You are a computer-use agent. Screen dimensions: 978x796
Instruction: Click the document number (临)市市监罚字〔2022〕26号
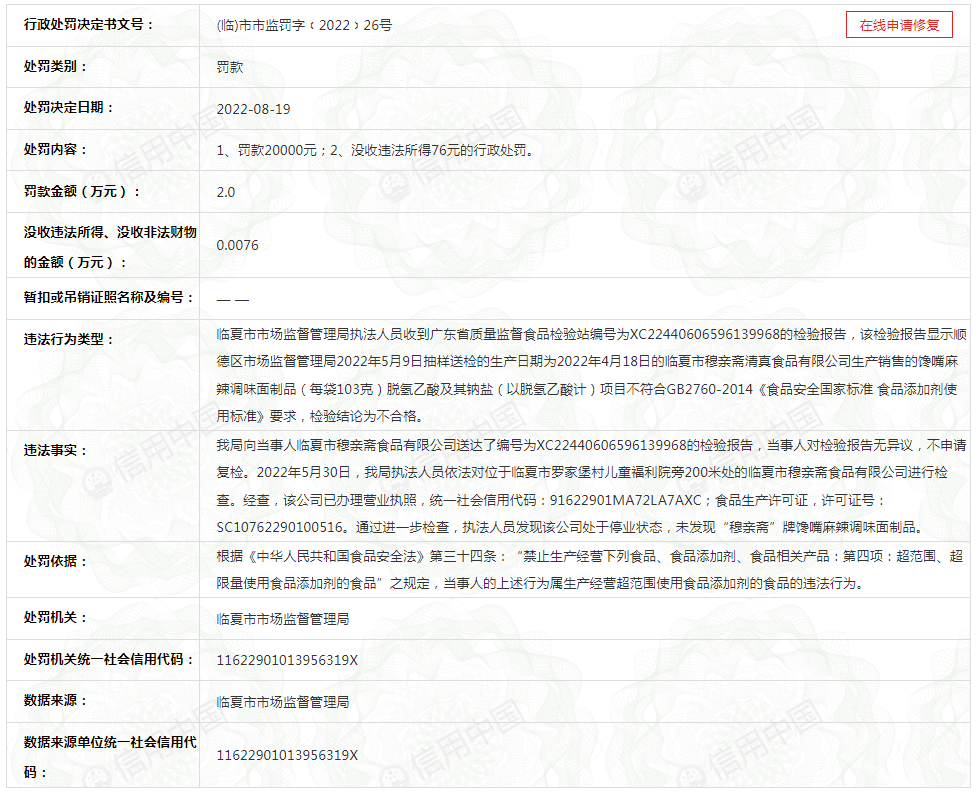[304, 26]
